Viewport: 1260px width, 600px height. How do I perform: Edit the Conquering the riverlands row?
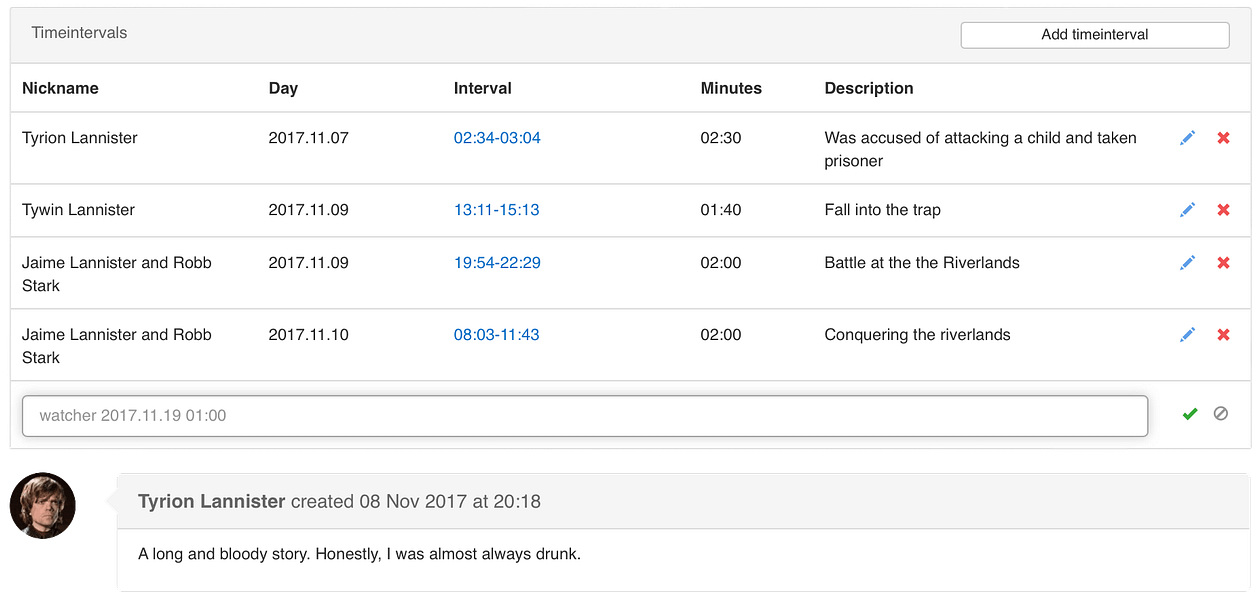pos(1187,335)
